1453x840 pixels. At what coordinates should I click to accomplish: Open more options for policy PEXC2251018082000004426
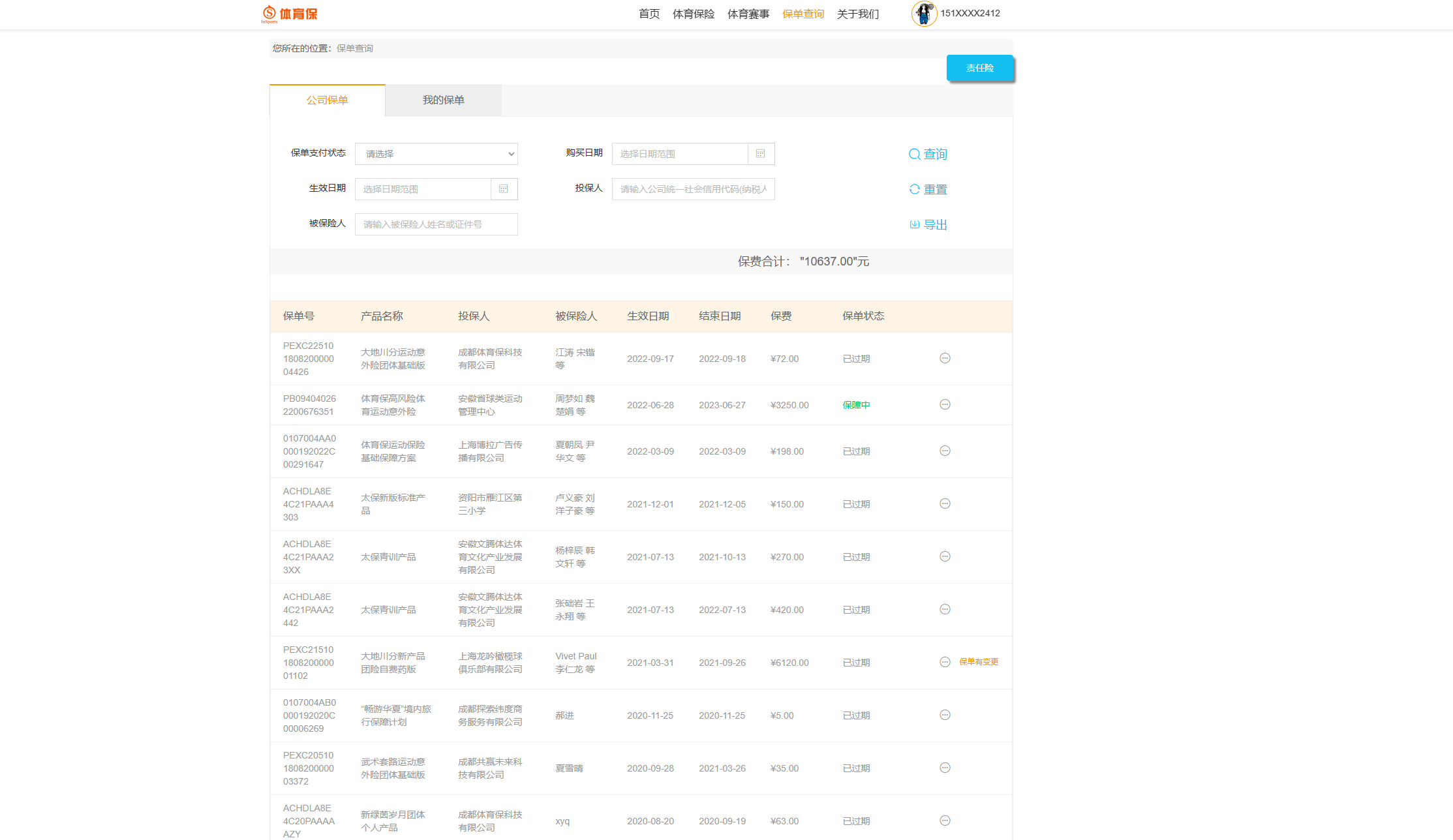pos(945,358)
